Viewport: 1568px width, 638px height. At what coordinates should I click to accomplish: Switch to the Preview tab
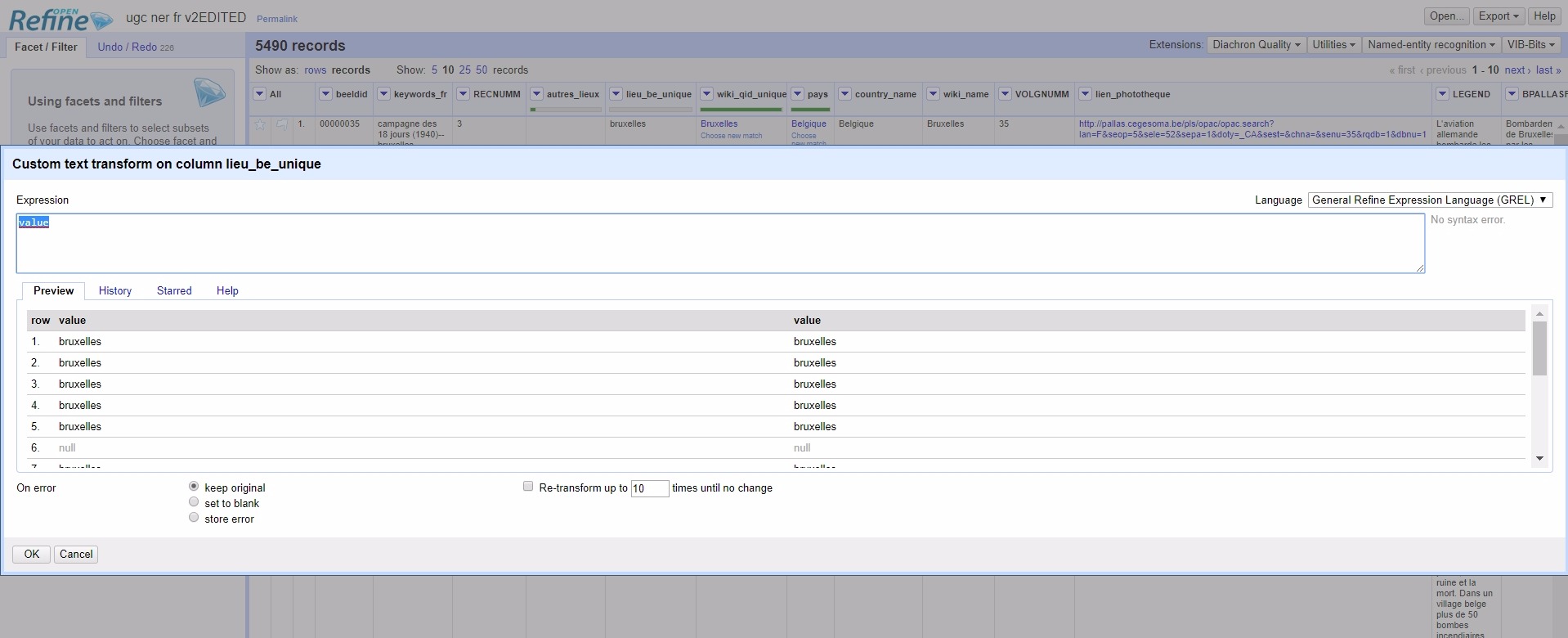[53, 290]
